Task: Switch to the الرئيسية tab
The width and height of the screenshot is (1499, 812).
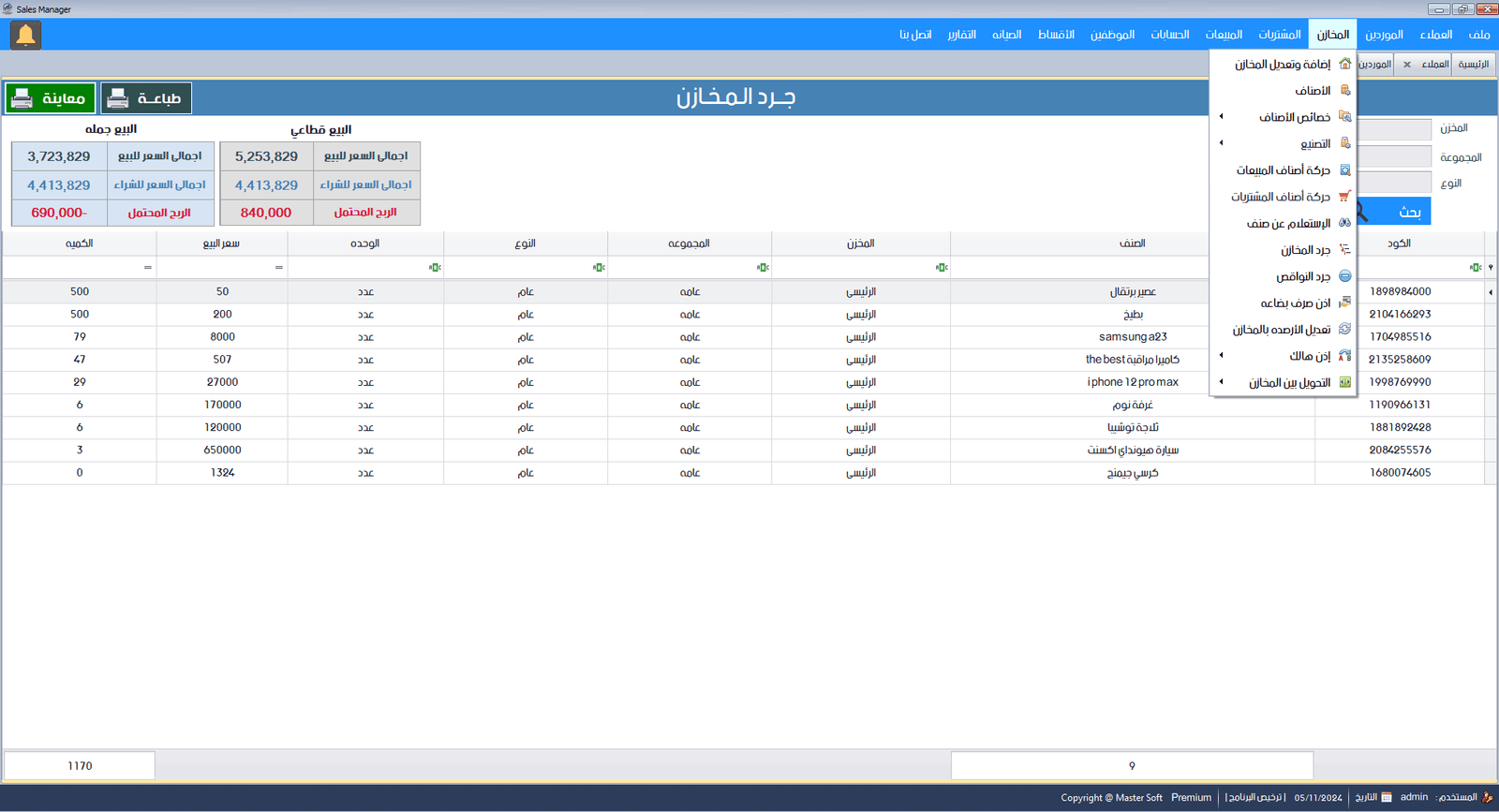Action: coord(1473,65)
